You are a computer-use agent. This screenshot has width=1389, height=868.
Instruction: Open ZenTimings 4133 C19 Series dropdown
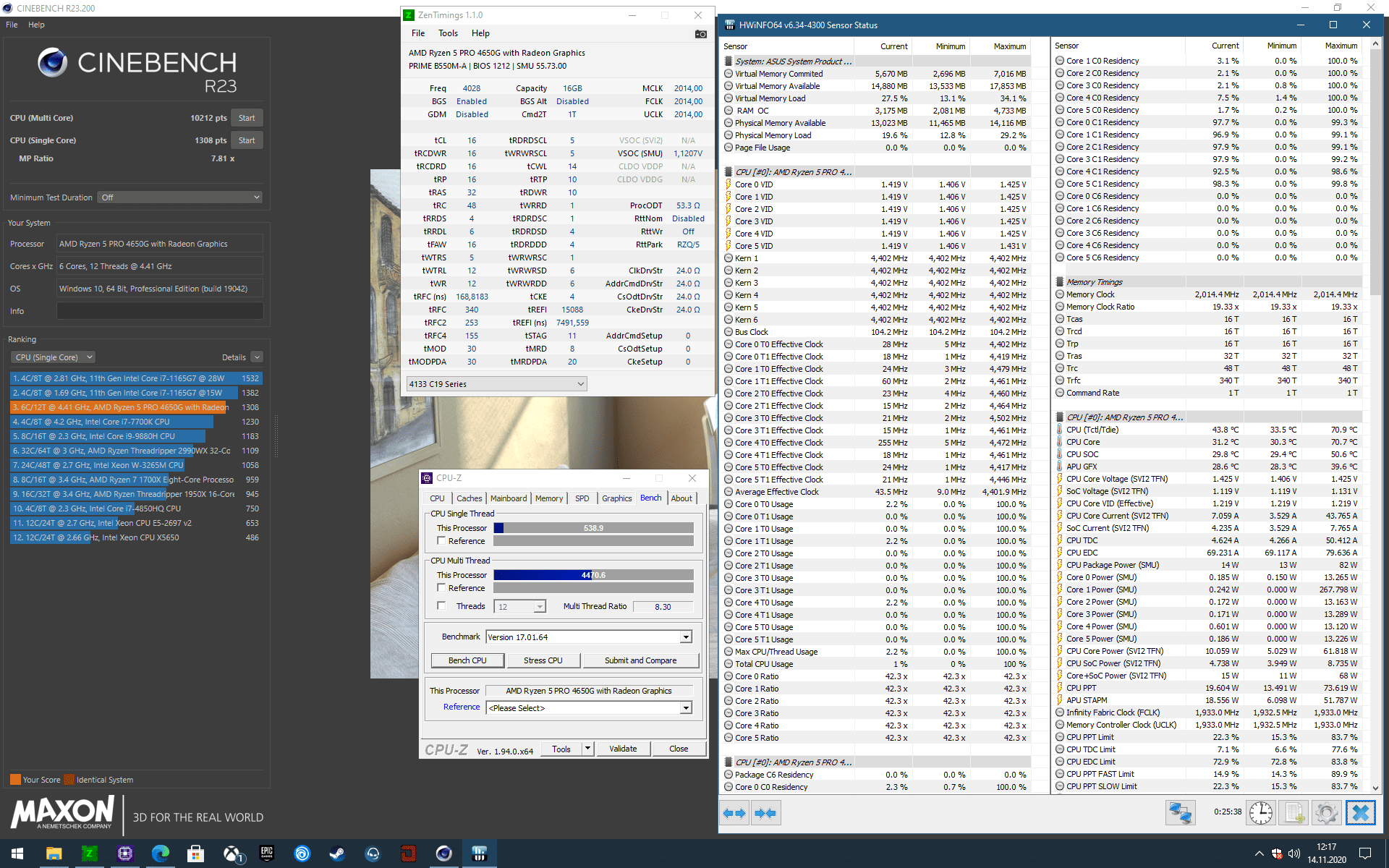pyautogui.click(x=496, y=384)
